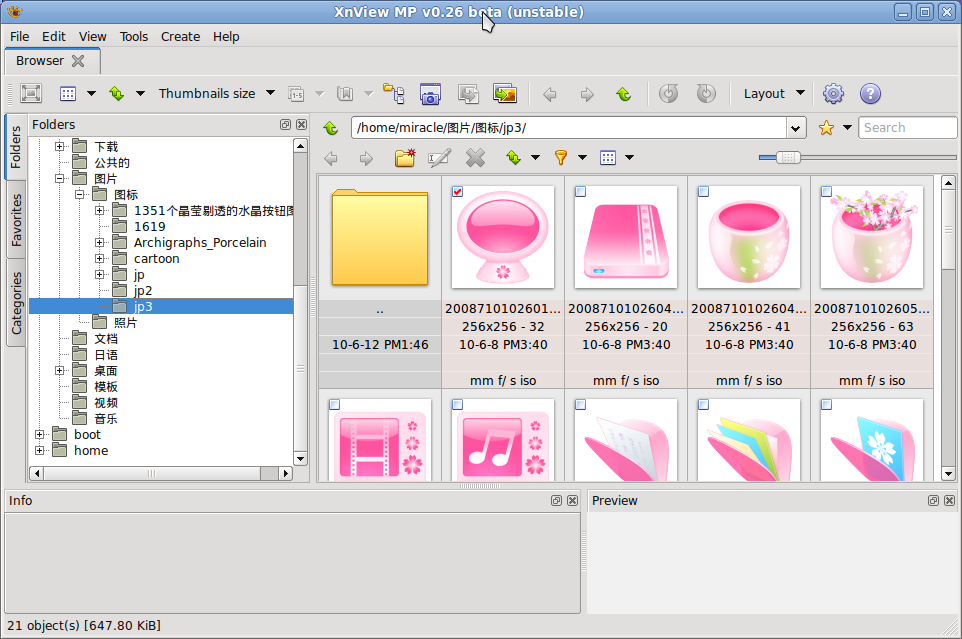This screenshot has width=962, height=639.
Task: Open the favorites star dropdown arrow
Action: 847,128
